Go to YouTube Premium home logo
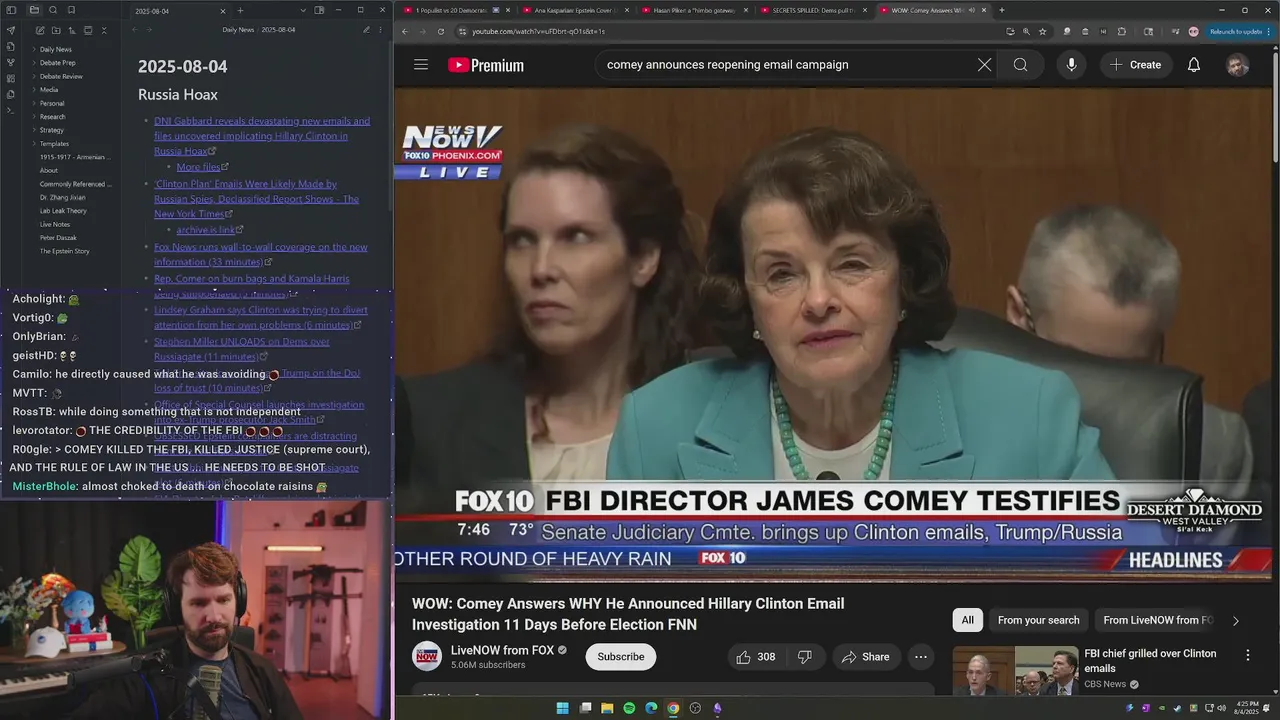 point(486,65)
